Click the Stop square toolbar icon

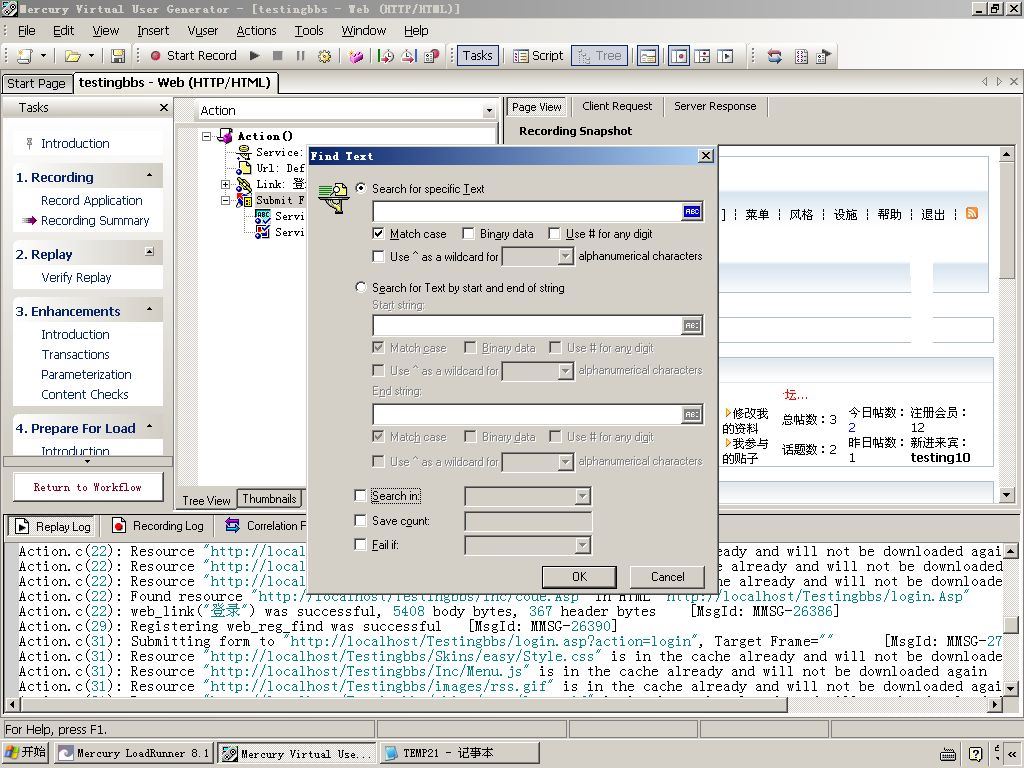(278, 56)
